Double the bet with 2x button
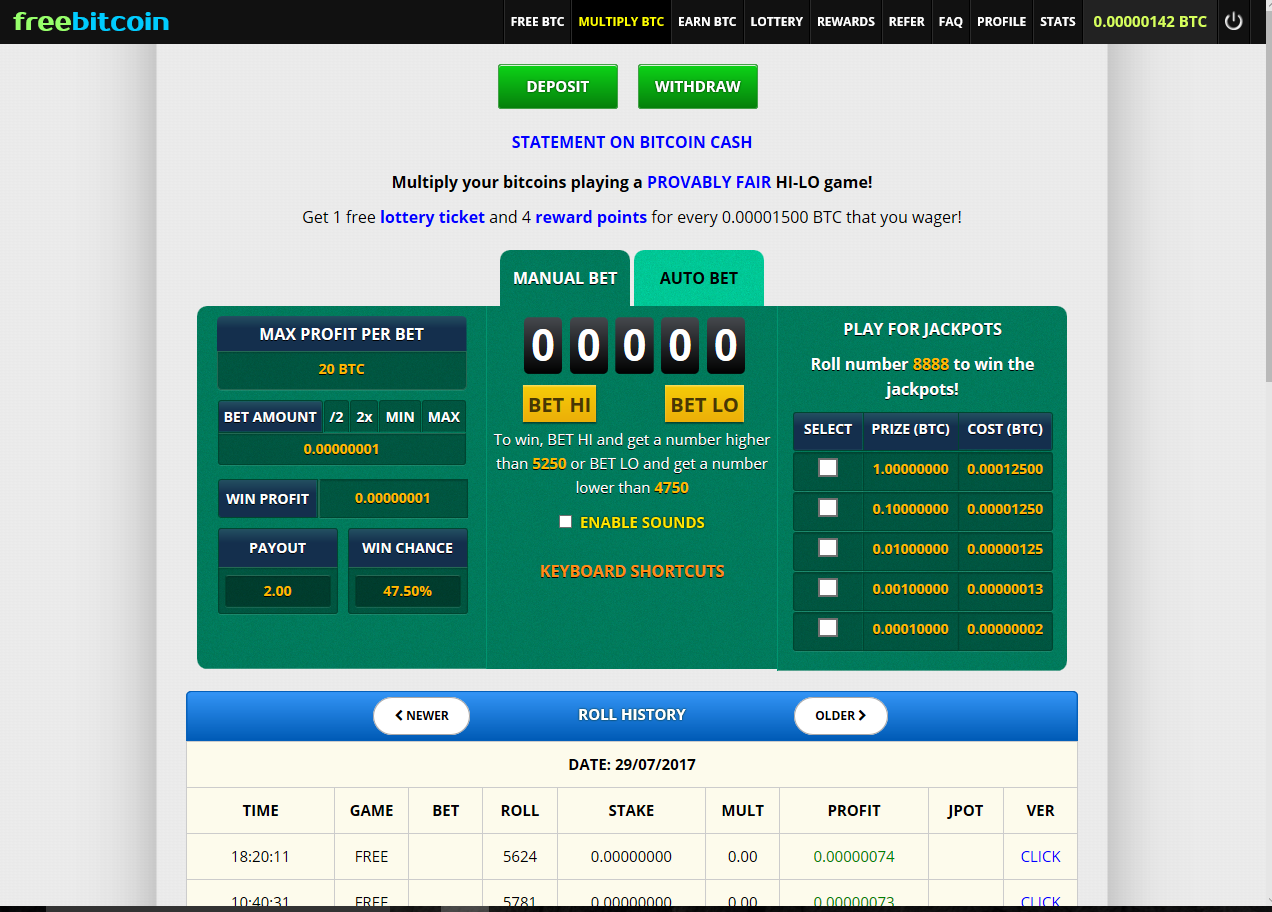Screen dimensions: 1272x912 pyautogui.click(x=364, y=417)
